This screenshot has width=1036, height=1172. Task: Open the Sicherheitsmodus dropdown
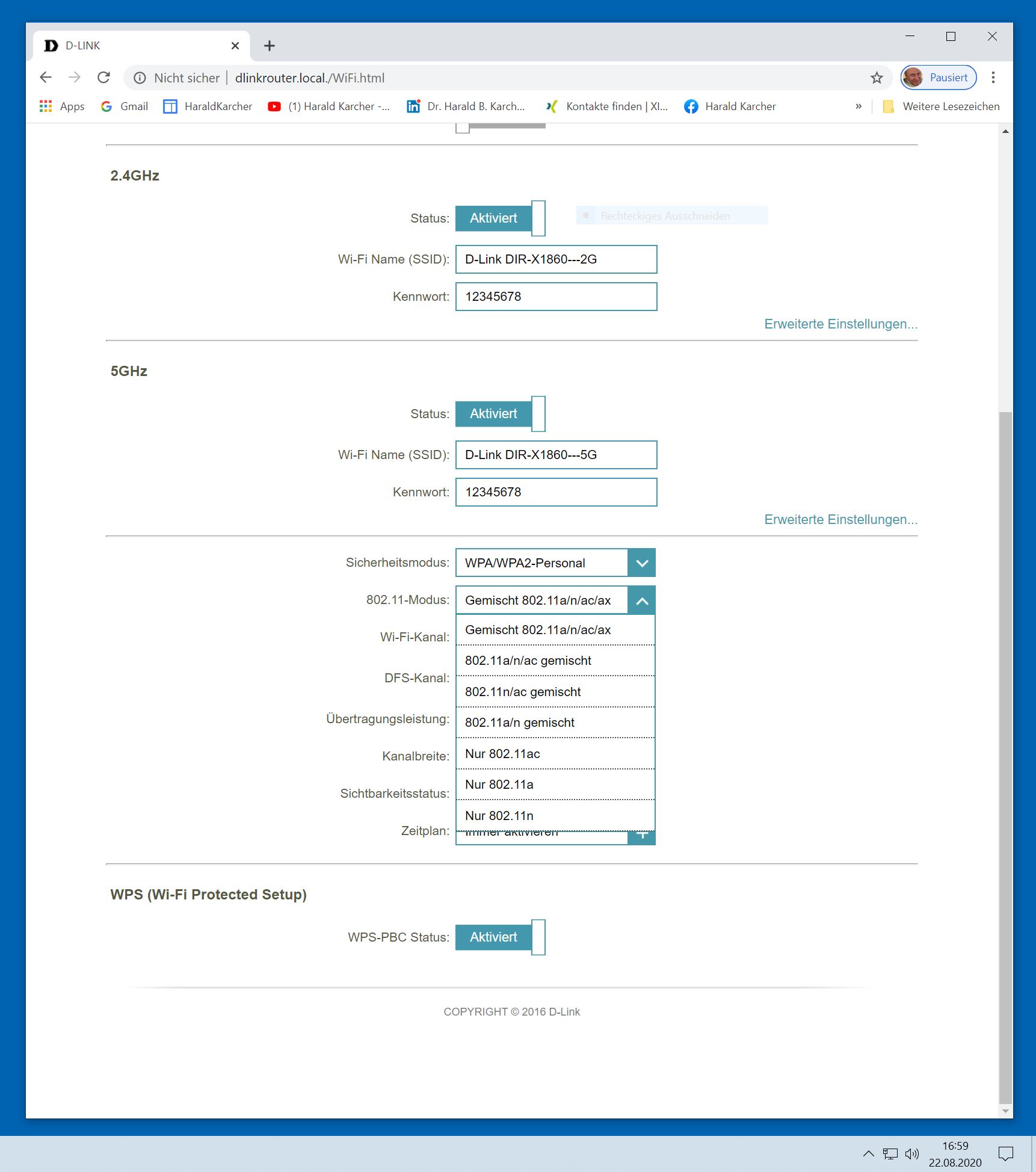point(555,563)
